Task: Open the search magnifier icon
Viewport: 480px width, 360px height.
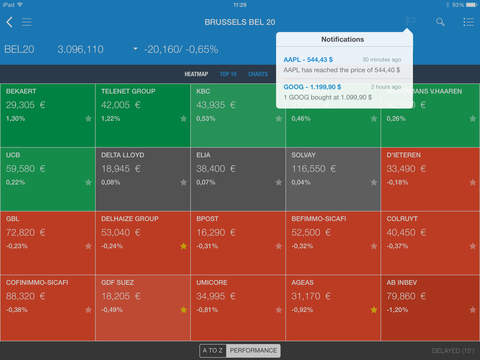Action: tap(440, 22)
